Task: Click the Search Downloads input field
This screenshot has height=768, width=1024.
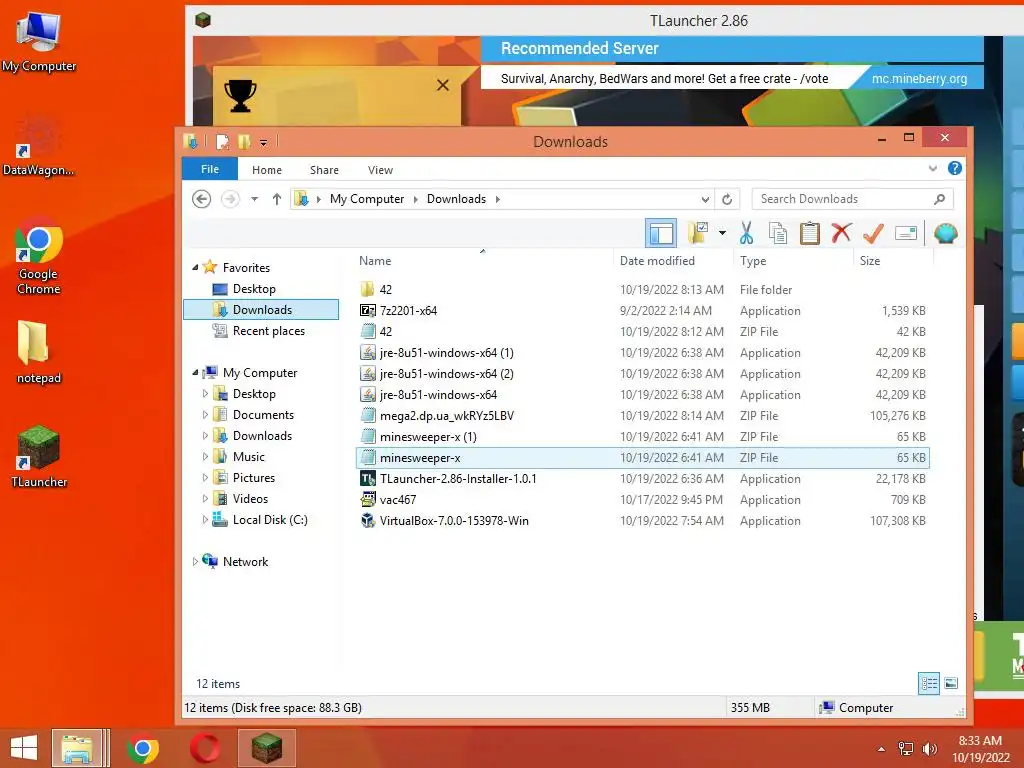Action: (x=852, y=199)
